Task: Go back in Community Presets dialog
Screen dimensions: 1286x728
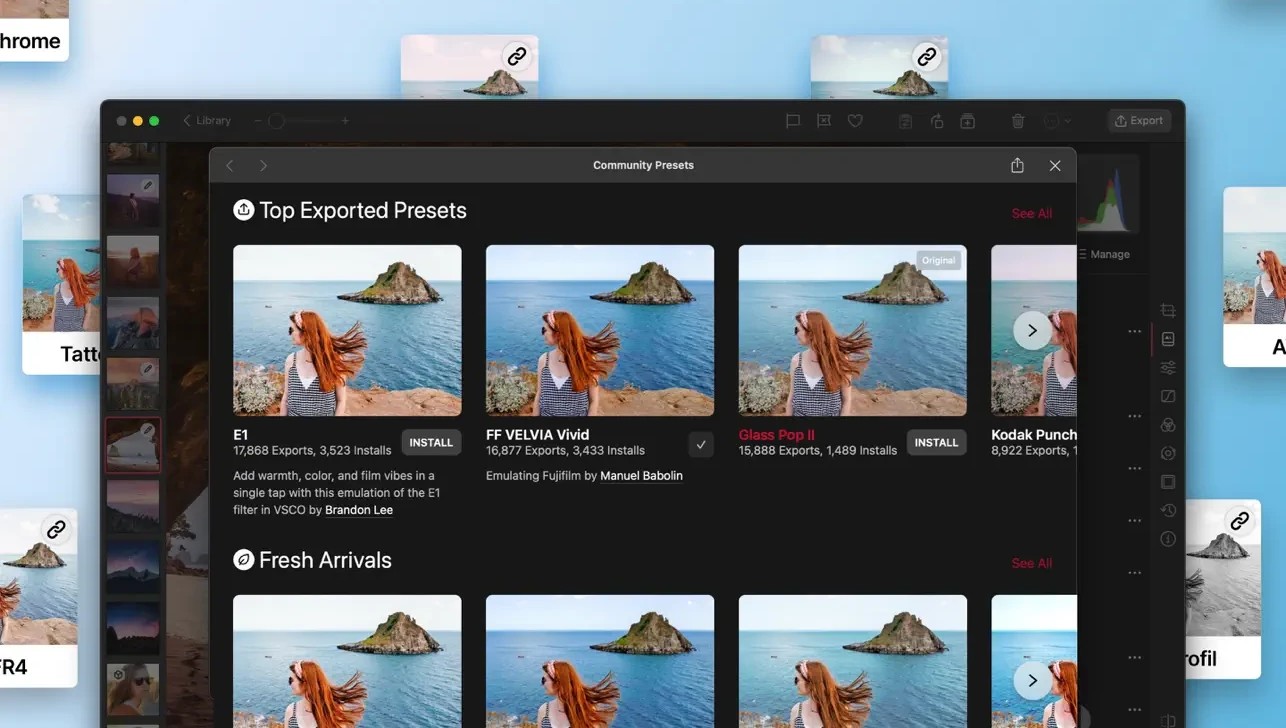Action: click(x=230, y=166)
